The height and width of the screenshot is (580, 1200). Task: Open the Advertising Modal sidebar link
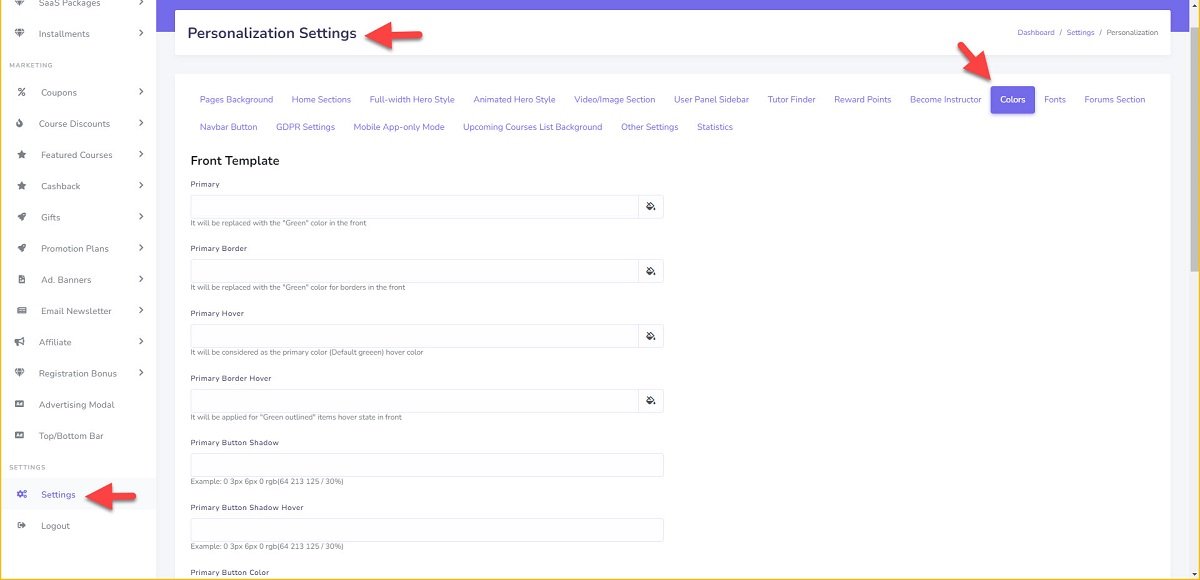76,405
